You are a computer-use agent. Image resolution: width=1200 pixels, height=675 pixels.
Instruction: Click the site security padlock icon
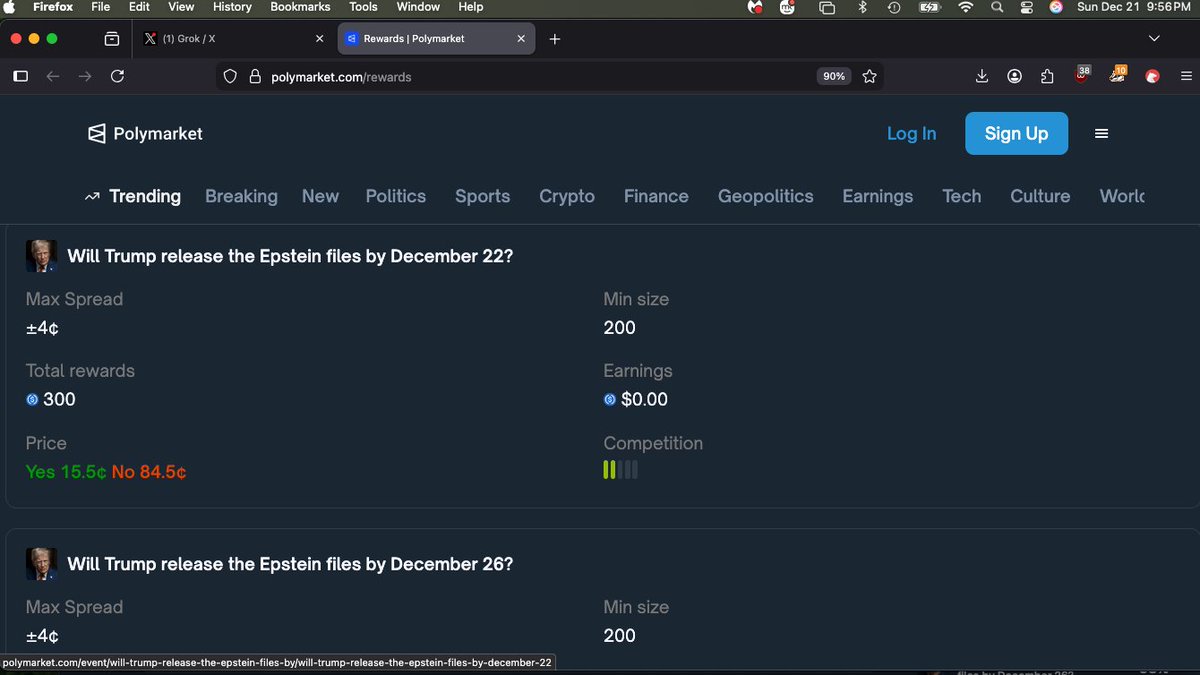click(254, 76)
